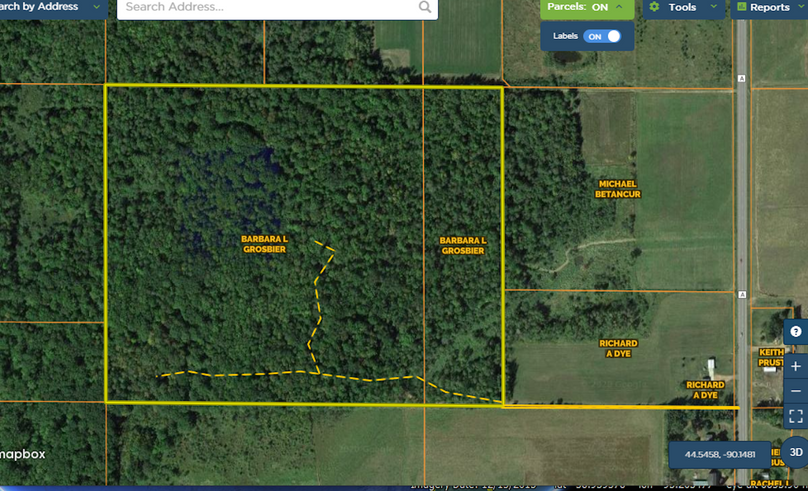Toggle Parcels ON layer button
This screenshot has width=808, height=491.
[578, 7]
